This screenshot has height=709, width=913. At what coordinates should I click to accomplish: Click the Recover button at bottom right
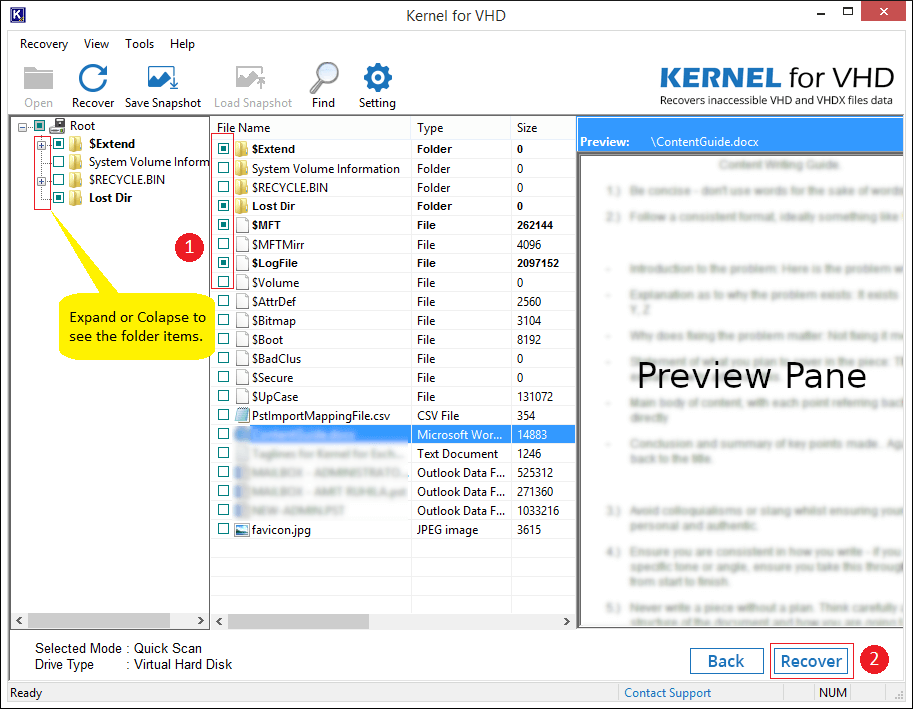coord(811,661)
